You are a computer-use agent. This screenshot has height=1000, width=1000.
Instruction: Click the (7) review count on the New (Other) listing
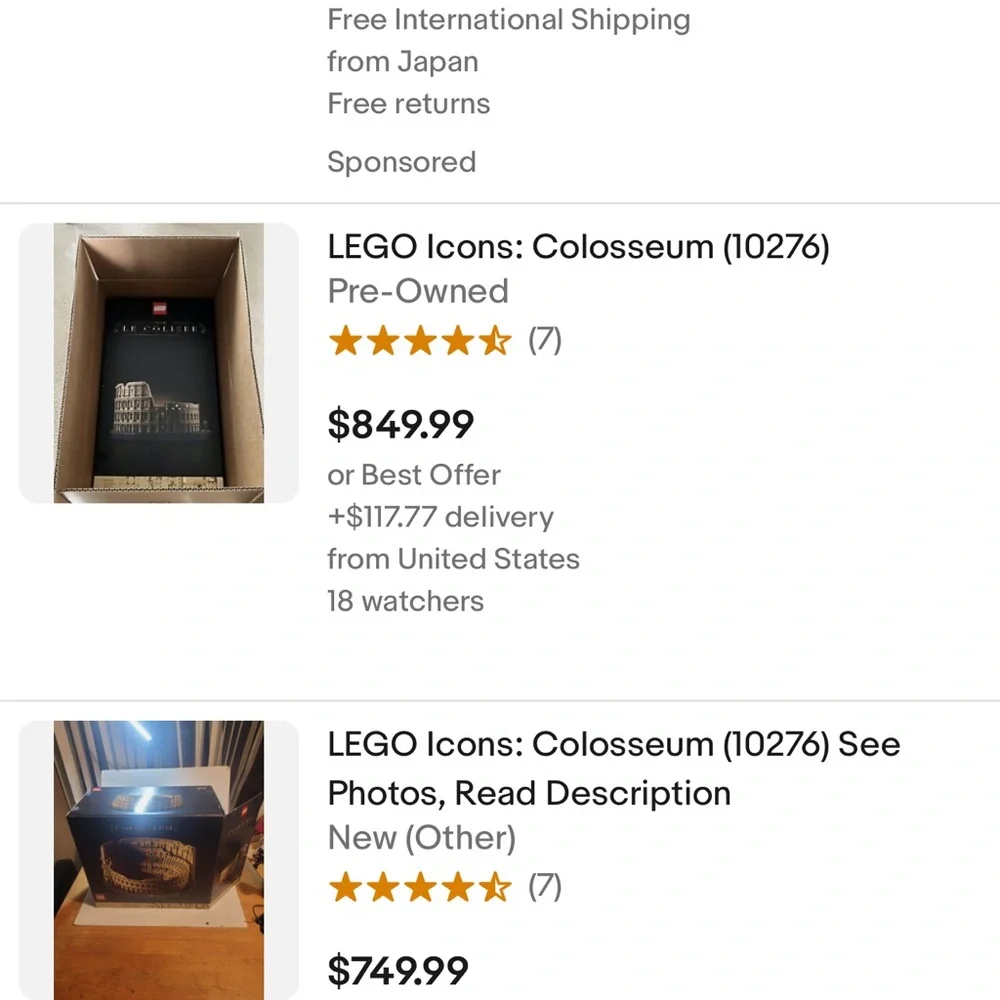click(545, 886)
